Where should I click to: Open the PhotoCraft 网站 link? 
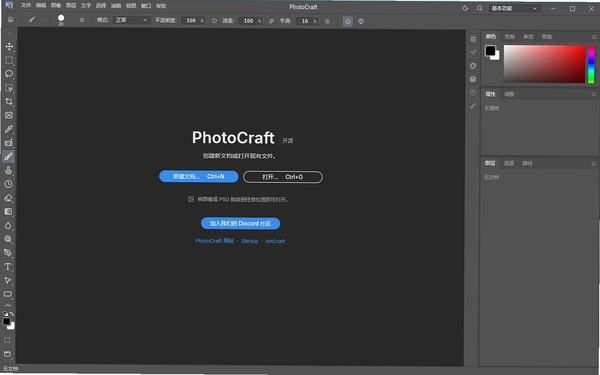pos(214,241)
